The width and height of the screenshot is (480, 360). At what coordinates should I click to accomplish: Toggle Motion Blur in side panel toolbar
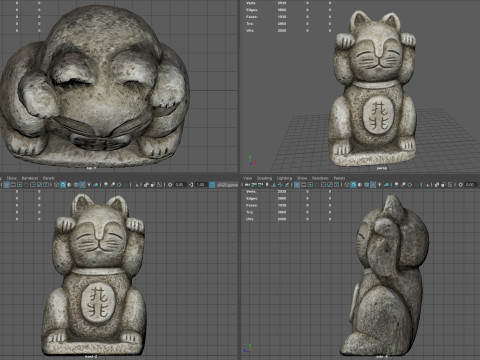tap(403, 184)
